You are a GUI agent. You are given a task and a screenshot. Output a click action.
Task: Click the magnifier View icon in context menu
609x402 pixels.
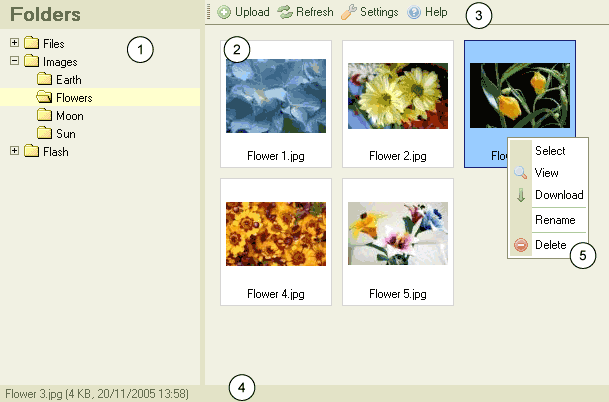pos(520,173)
